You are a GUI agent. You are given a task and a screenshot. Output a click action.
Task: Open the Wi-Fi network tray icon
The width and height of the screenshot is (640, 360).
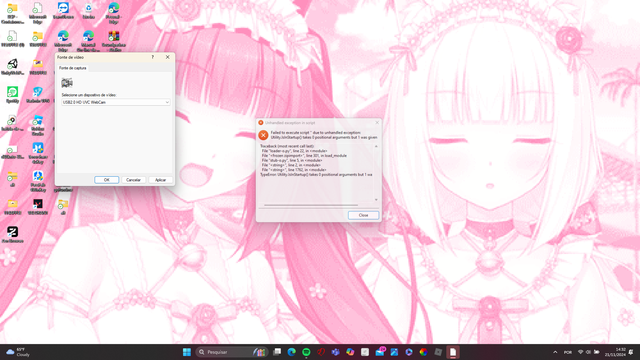[x=580, y=352]
